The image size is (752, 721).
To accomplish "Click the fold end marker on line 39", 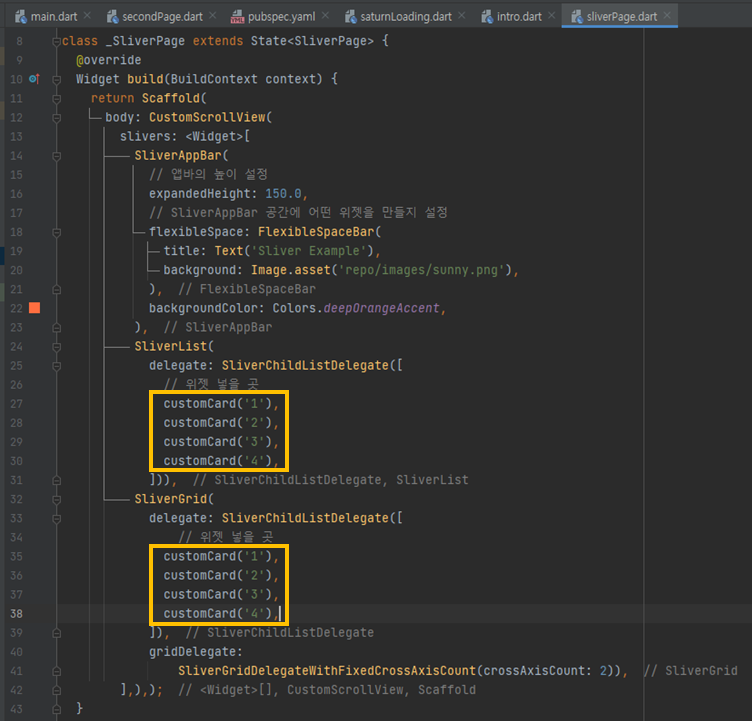I will 57,633.
